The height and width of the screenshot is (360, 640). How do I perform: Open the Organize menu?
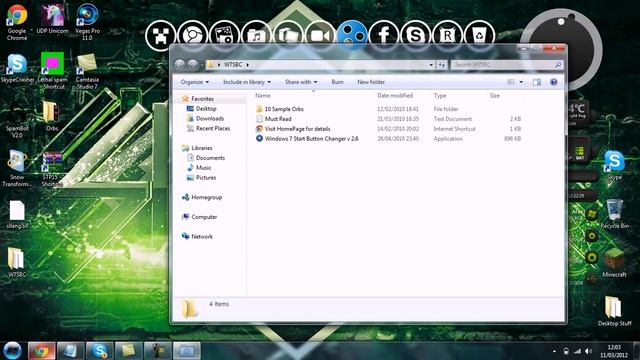[195, 82]
